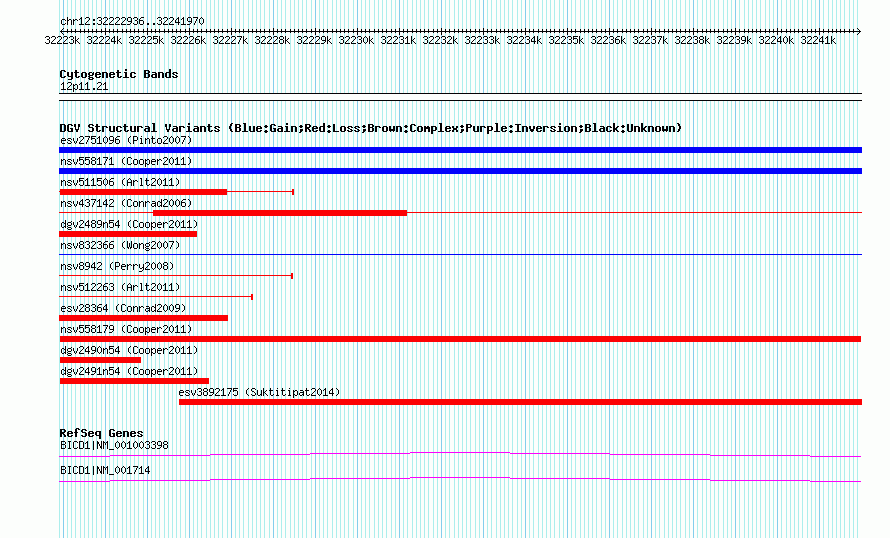The height and width of the screenshot is (538, 890).
Task: Click variant label nsv511506 (Arlt2011)
Action: pos(120,182)
